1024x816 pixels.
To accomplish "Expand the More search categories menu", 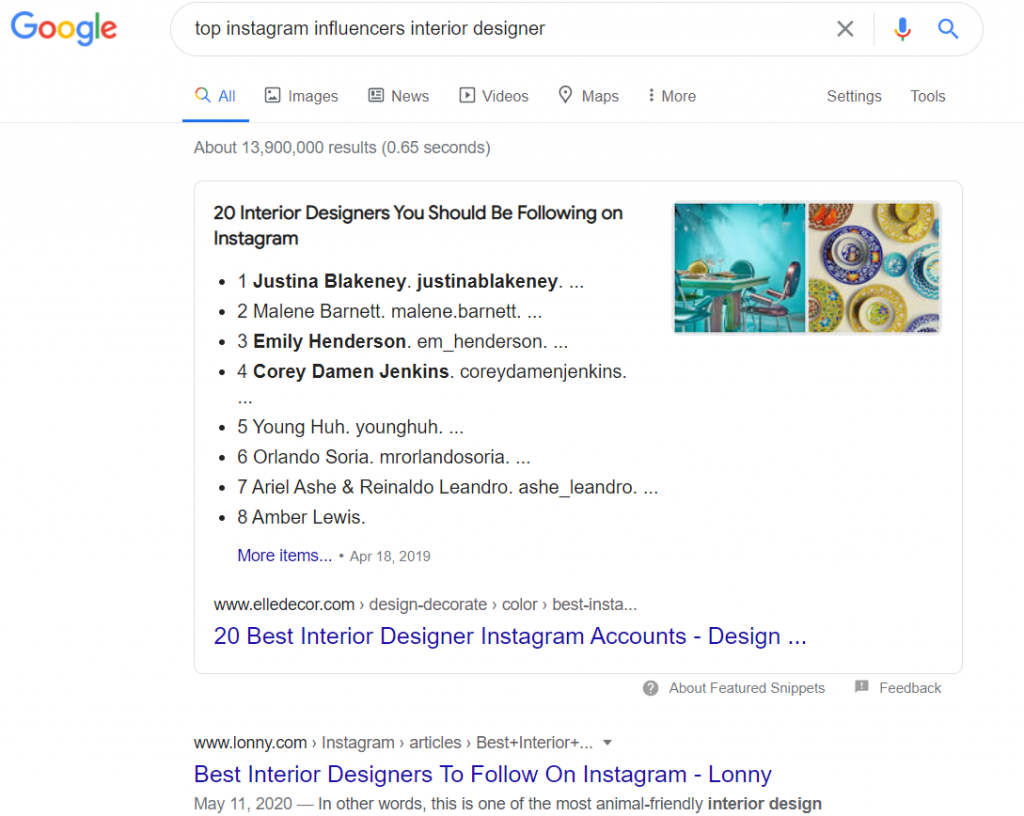I will 671,95.
